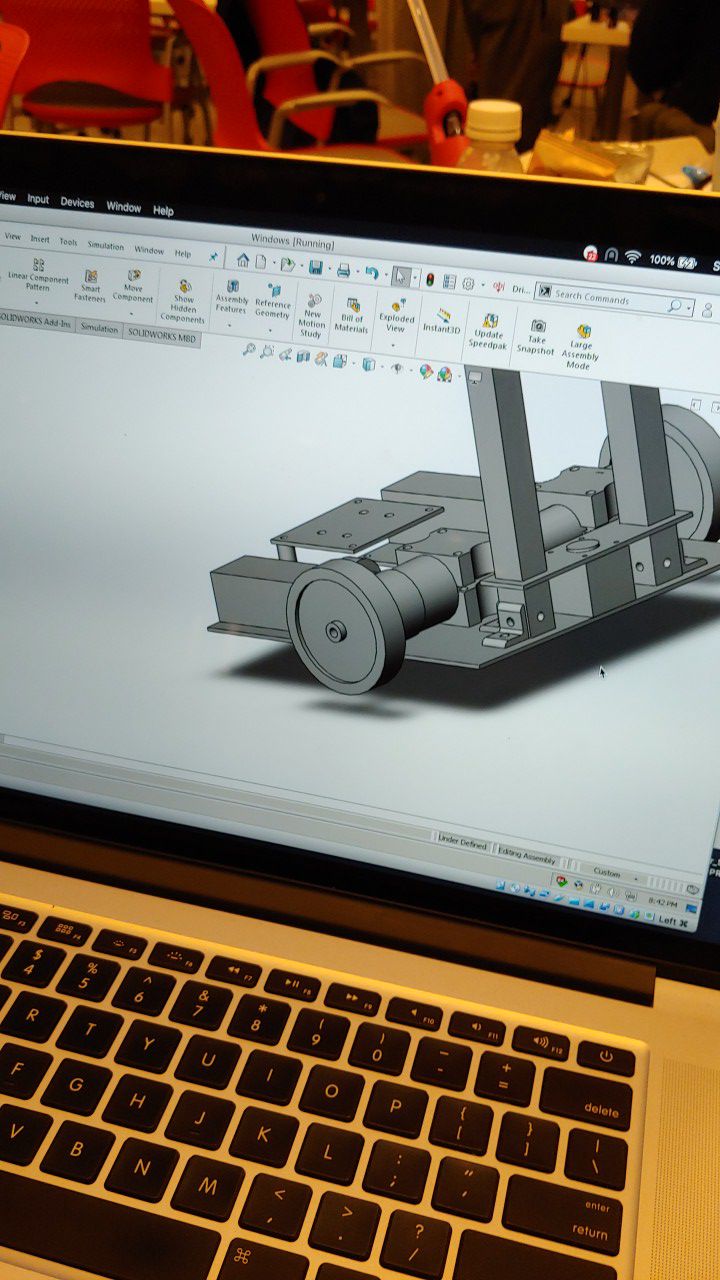Open the VM host Window menu
This screenshot has width=720, height=1280.
pos(124,206)
